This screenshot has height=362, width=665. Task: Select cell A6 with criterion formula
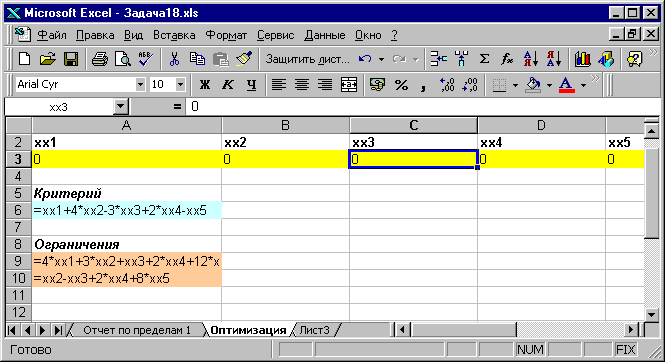point(126,210)
